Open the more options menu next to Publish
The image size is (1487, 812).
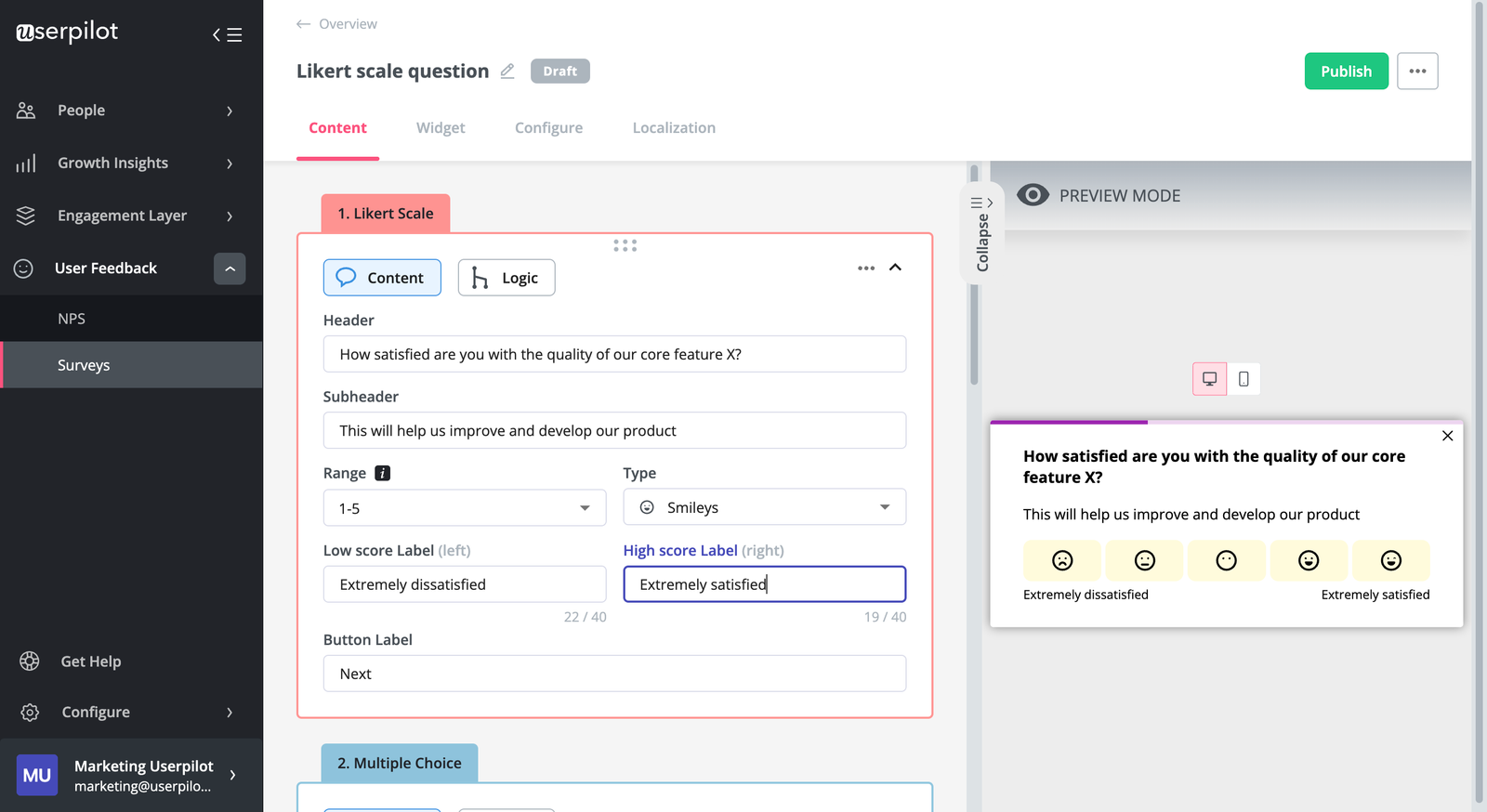pyautogui.click(x=1417, y=72)
